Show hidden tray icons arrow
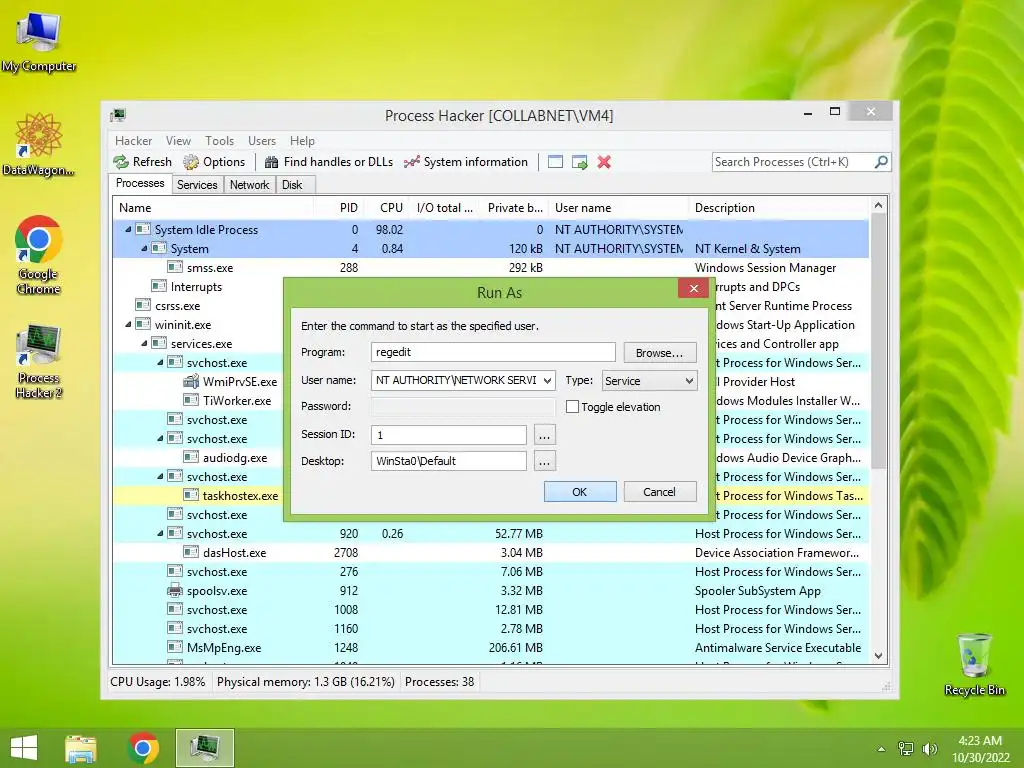This screenshot has height=768, width=1024. point(881,749)
